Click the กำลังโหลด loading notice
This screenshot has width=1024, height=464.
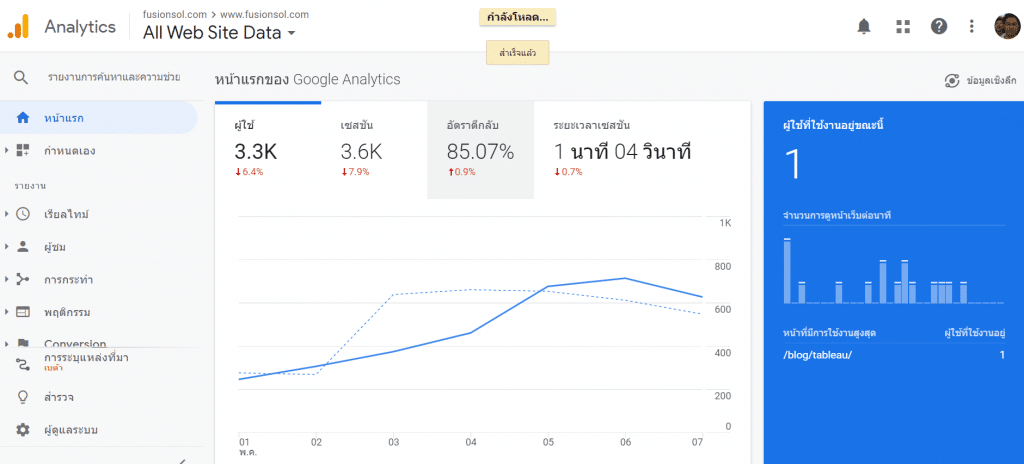point(517,18)
